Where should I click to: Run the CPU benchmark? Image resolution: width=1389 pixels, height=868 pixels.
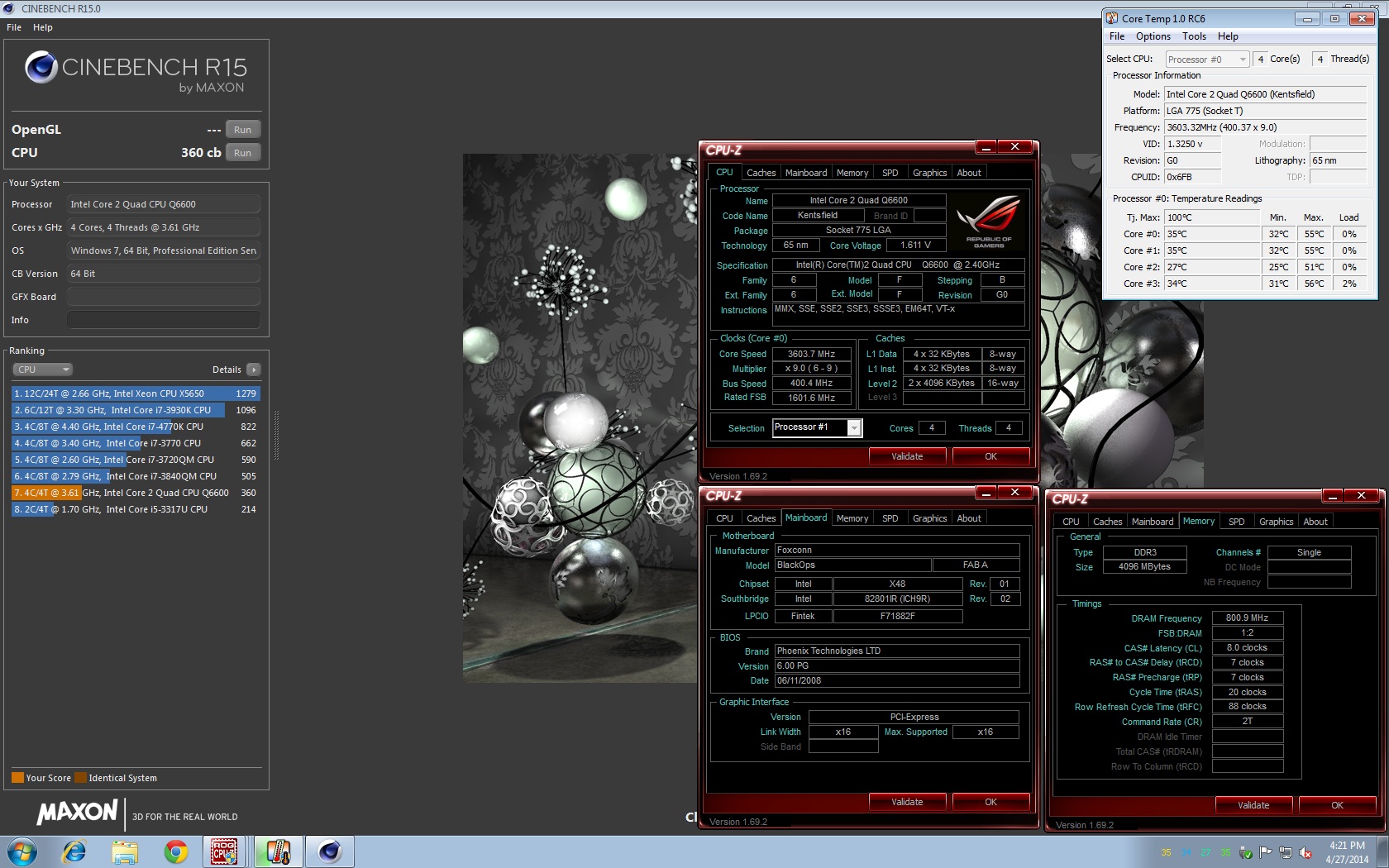(242, 153)
